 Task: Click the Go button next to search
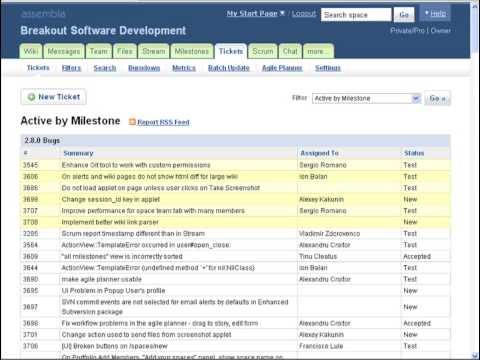(404, 14)
